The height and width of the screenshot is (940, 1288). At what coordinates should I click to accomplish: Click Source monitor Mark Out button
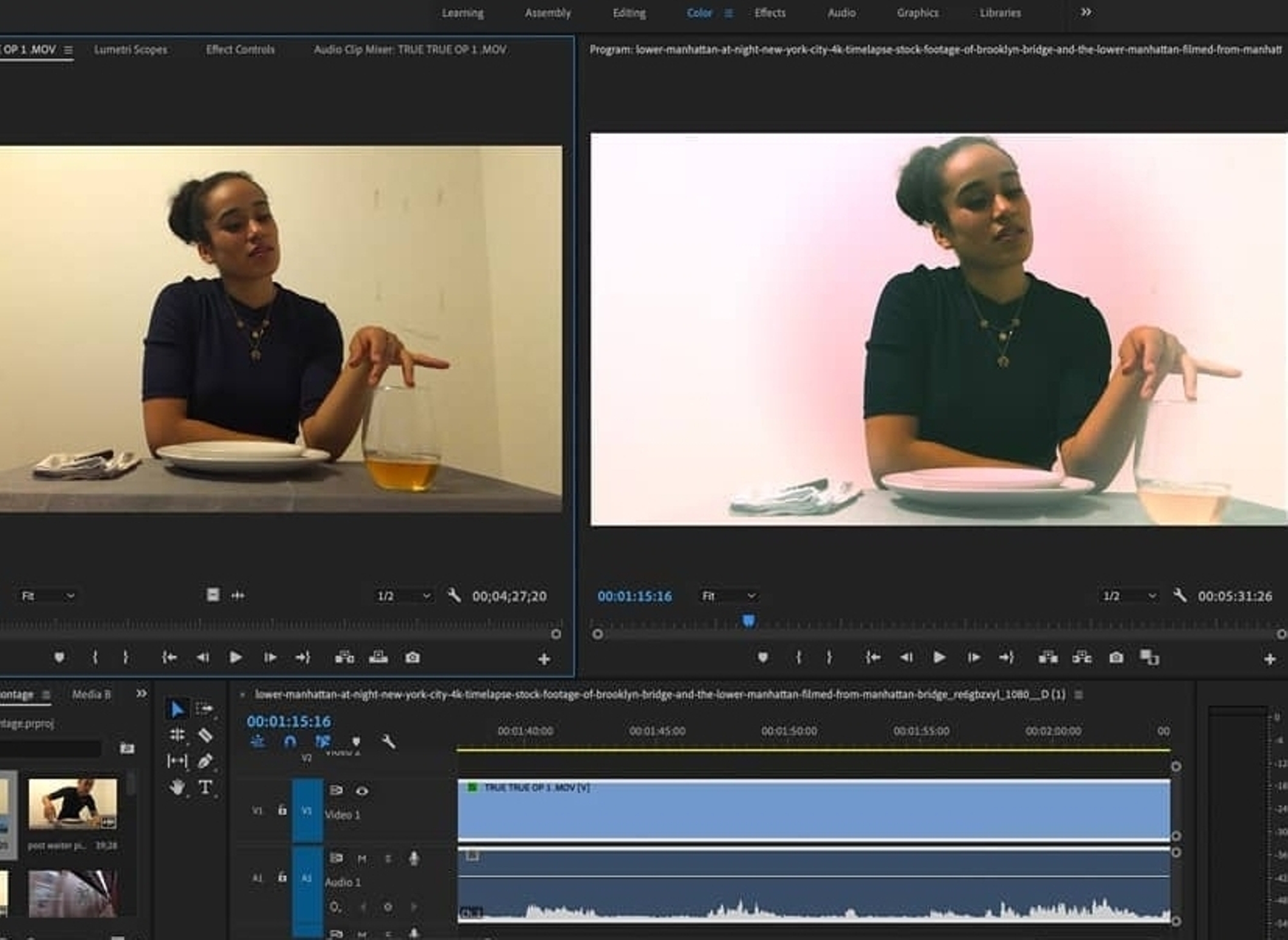tap(126, 658)
